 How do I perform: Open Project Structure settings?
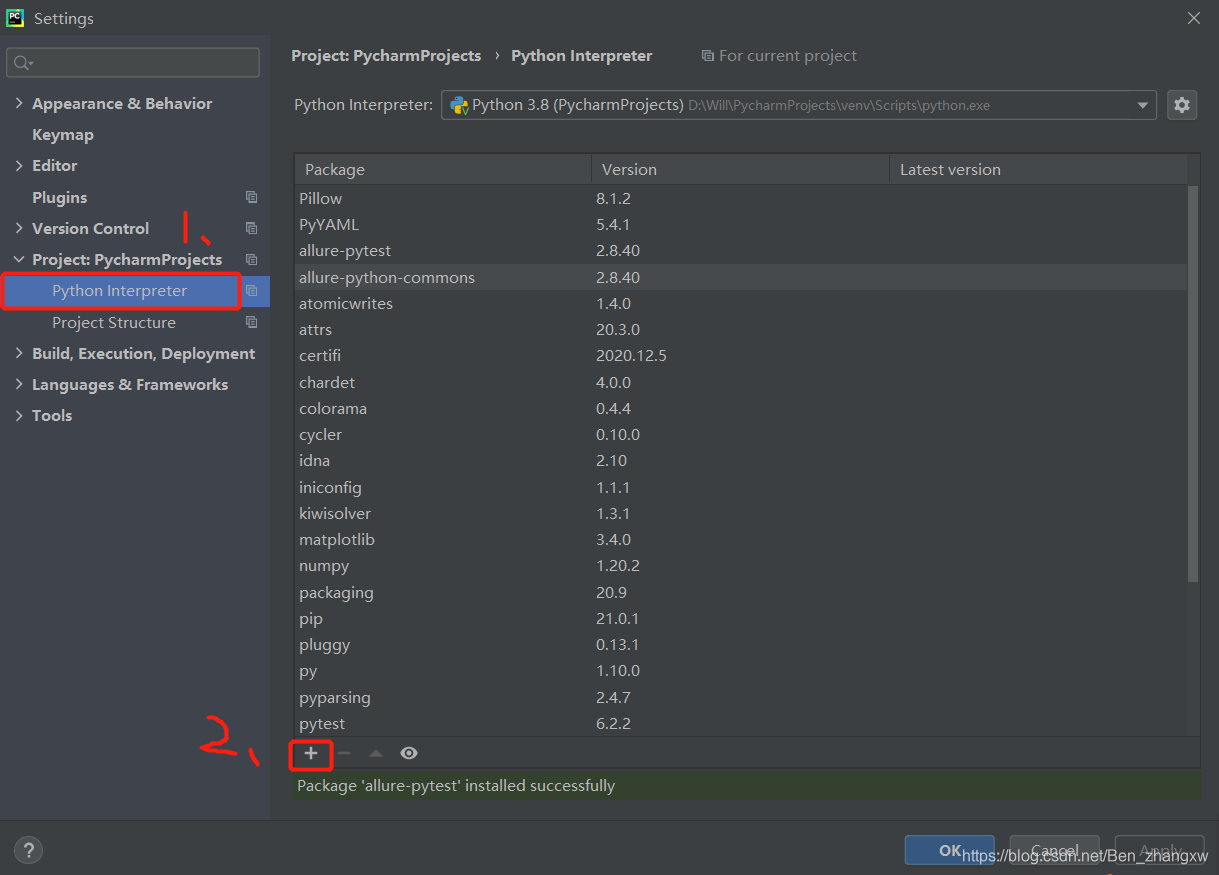pos(114,322)
